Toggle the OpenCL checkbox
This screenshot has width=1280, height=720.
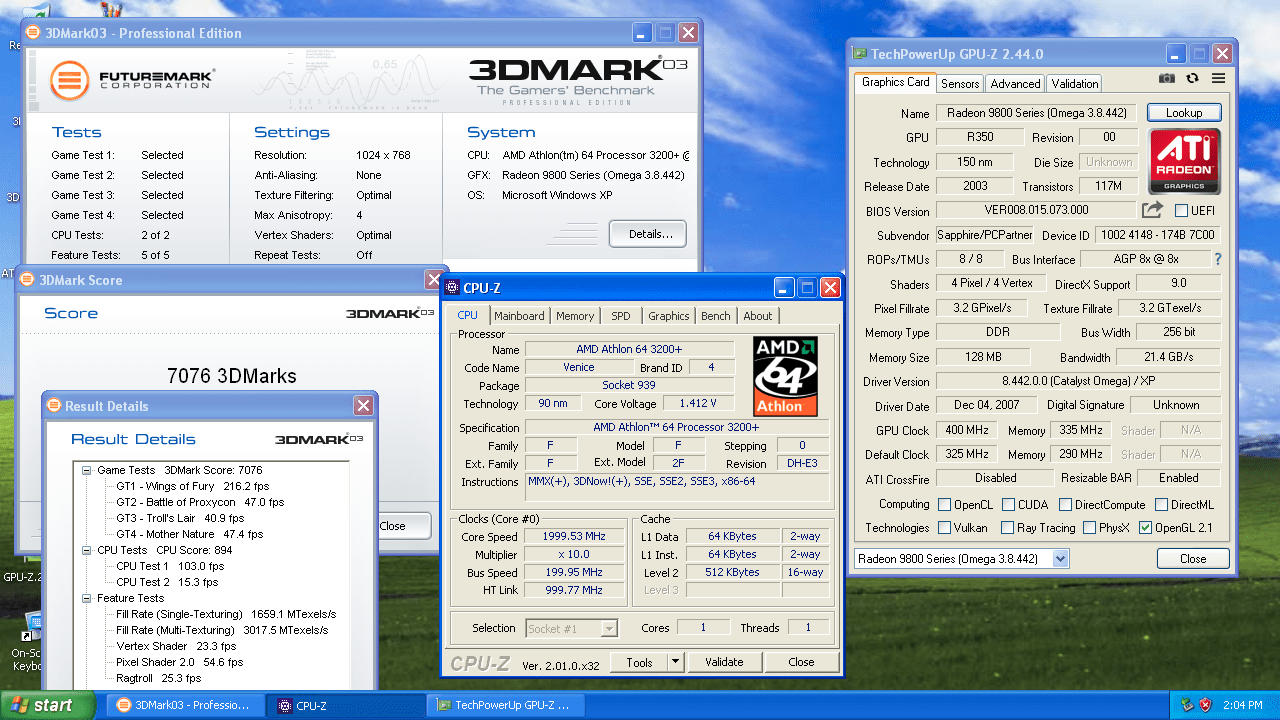click(945, 505)
